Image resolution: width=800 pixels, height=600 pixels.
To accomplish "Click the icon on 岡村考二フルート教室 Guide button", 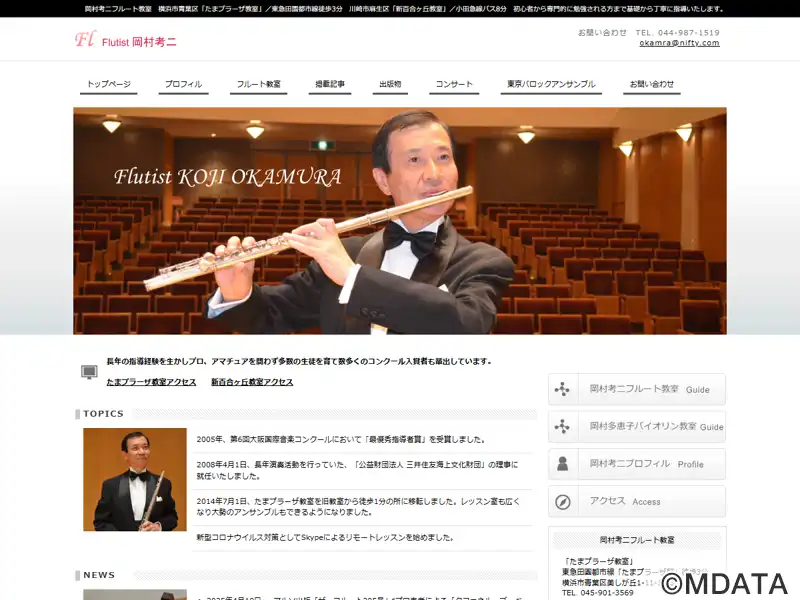I will tap(563, 389).
